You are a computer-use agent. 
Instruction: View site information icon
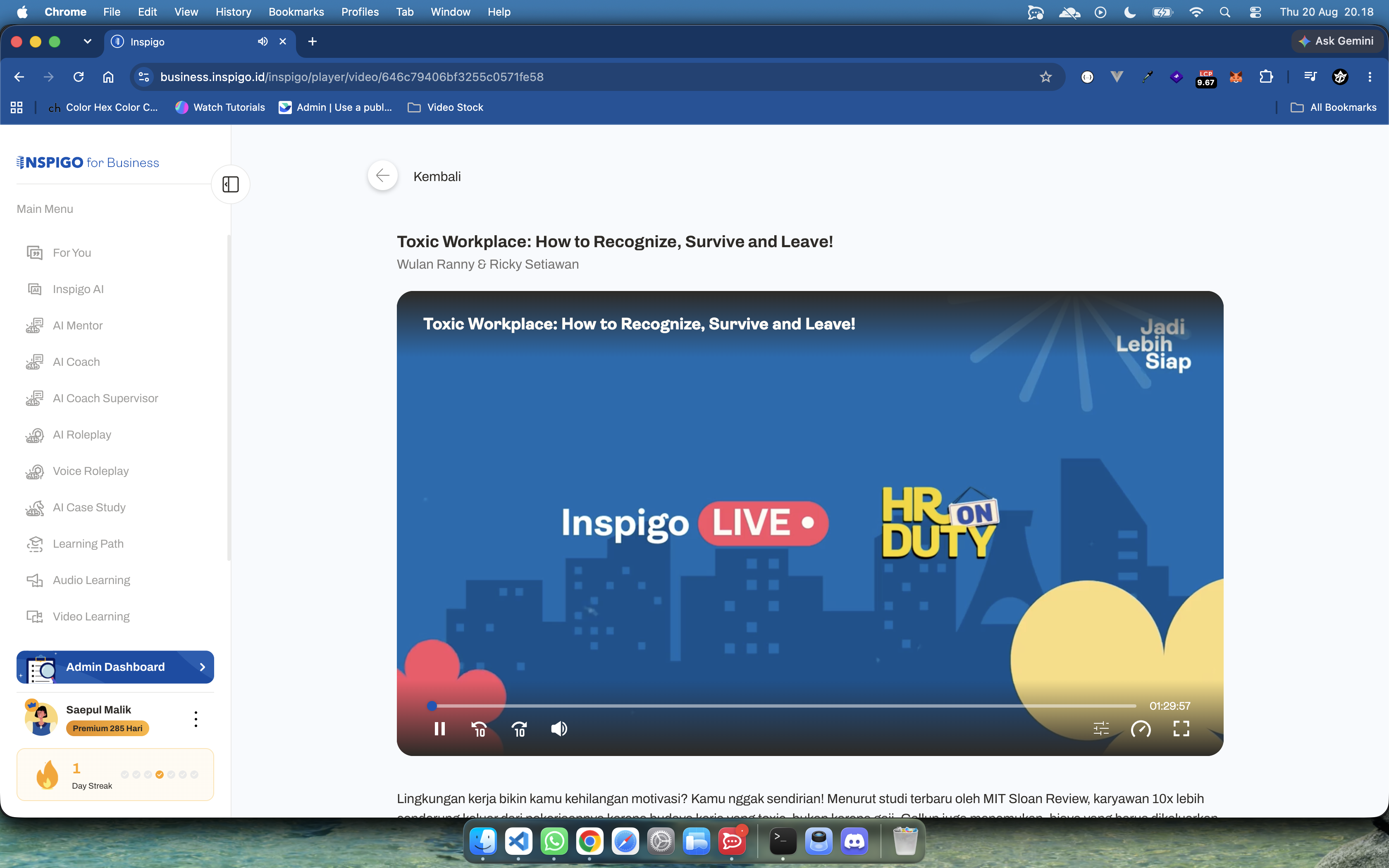(143, 76)
